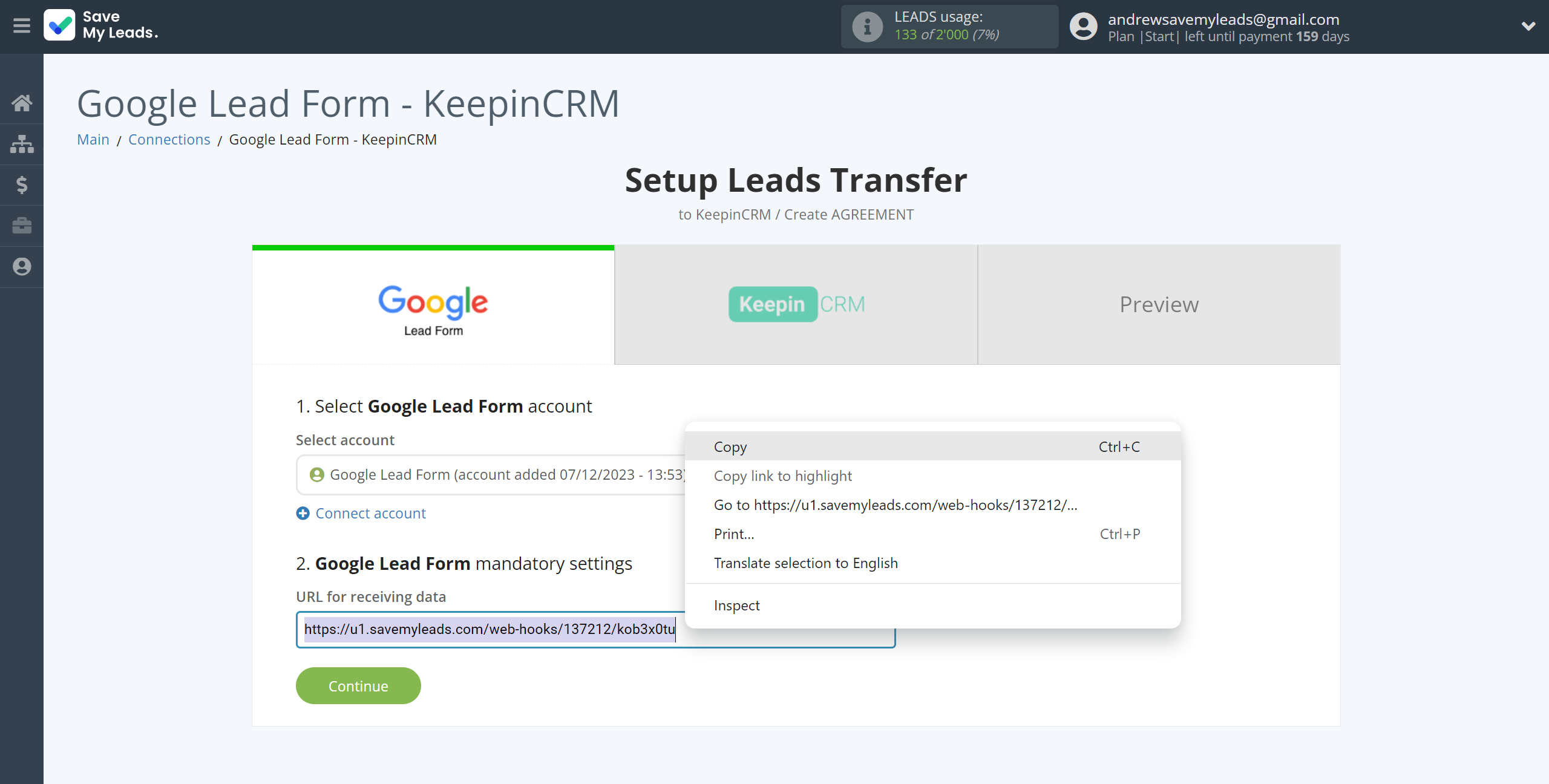This screenshot has height=784, width=1549.
Task: Go to the Main breadcrumb link
Action: pos(93,140)
